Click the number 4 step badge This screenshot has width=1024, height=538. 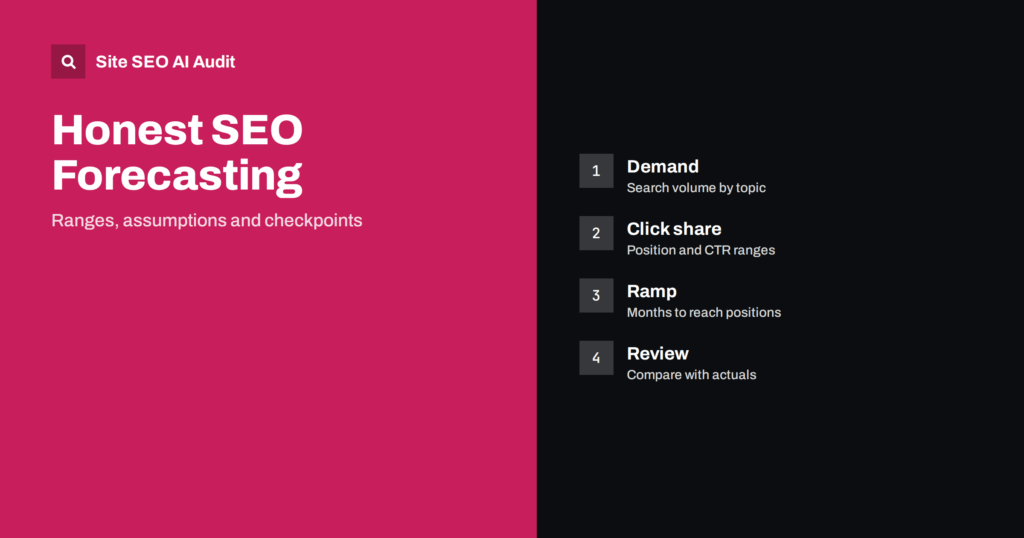click(596, 358)
